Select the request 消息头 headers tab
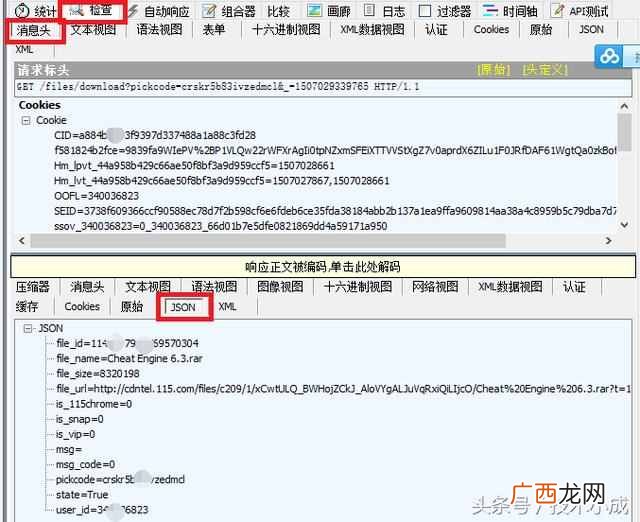 pos(33,30)
